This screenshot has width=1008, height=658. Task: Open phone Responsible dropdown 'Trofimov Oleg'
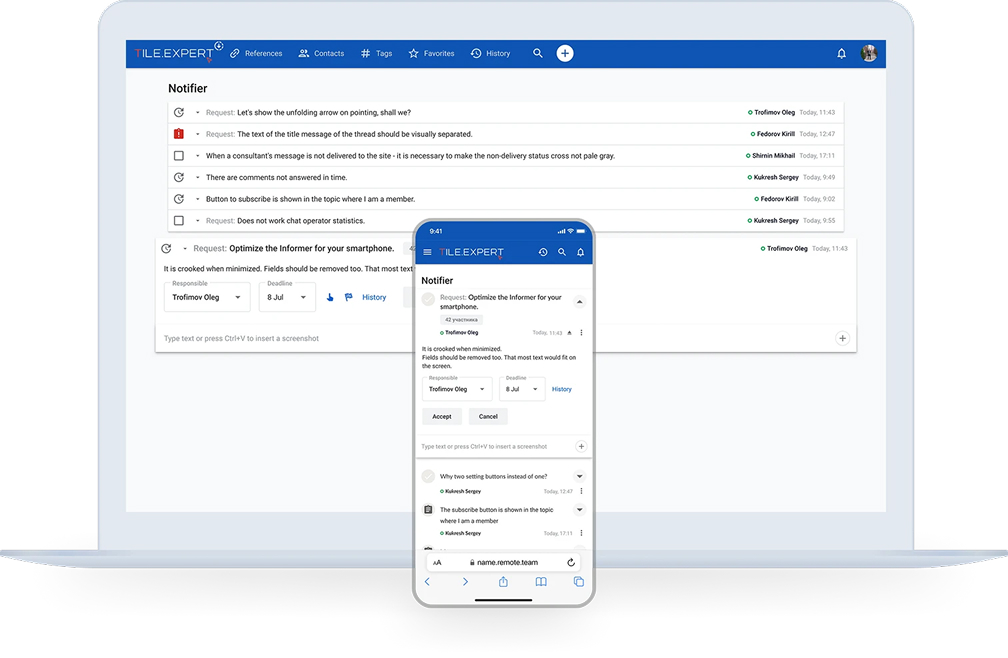pyautogui.click(x=457, y=389)
